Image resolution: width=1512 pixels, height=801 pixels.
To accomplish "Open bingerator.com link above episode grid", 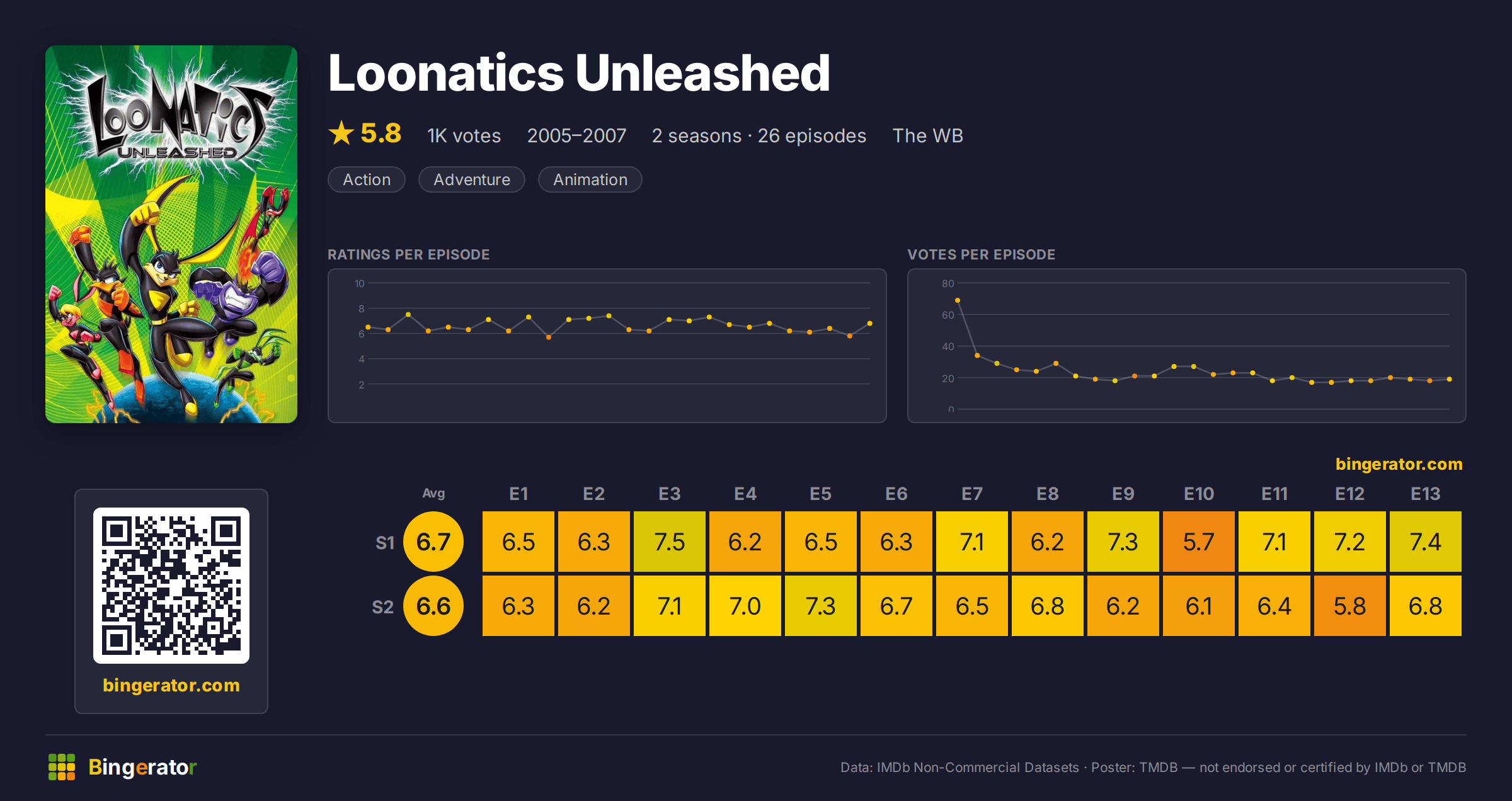I will pyautogui.click(x=1399, y=464).
